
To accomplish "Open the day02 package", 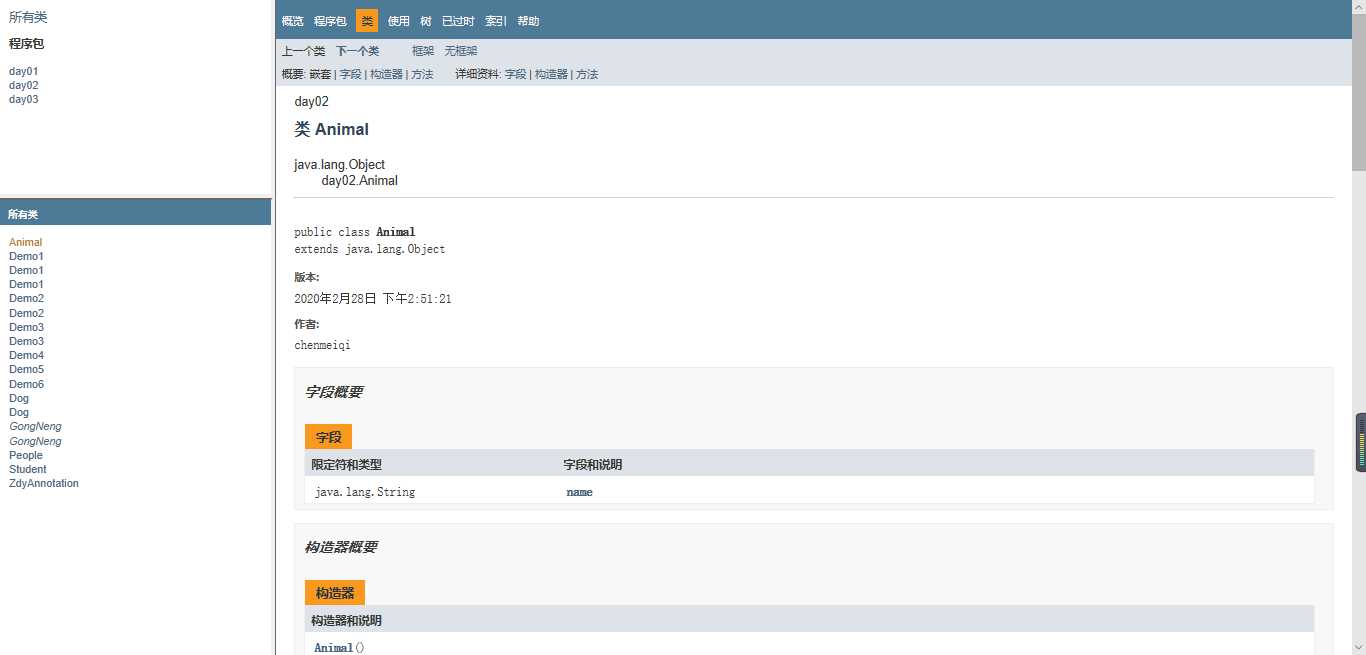I will (24, 85).
